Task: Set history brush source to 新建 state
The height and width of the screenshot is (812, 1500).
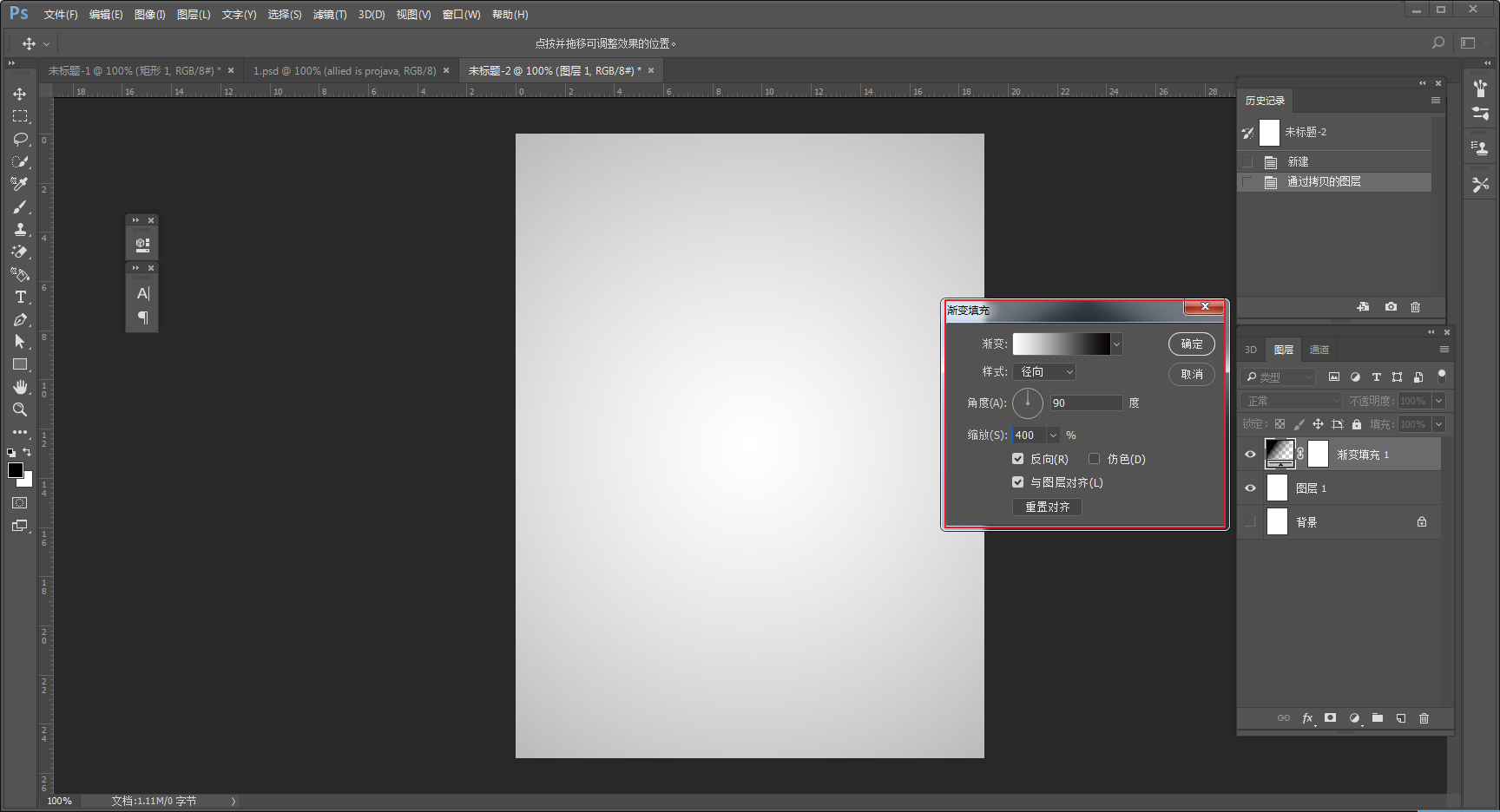Action: (1247, 162)
